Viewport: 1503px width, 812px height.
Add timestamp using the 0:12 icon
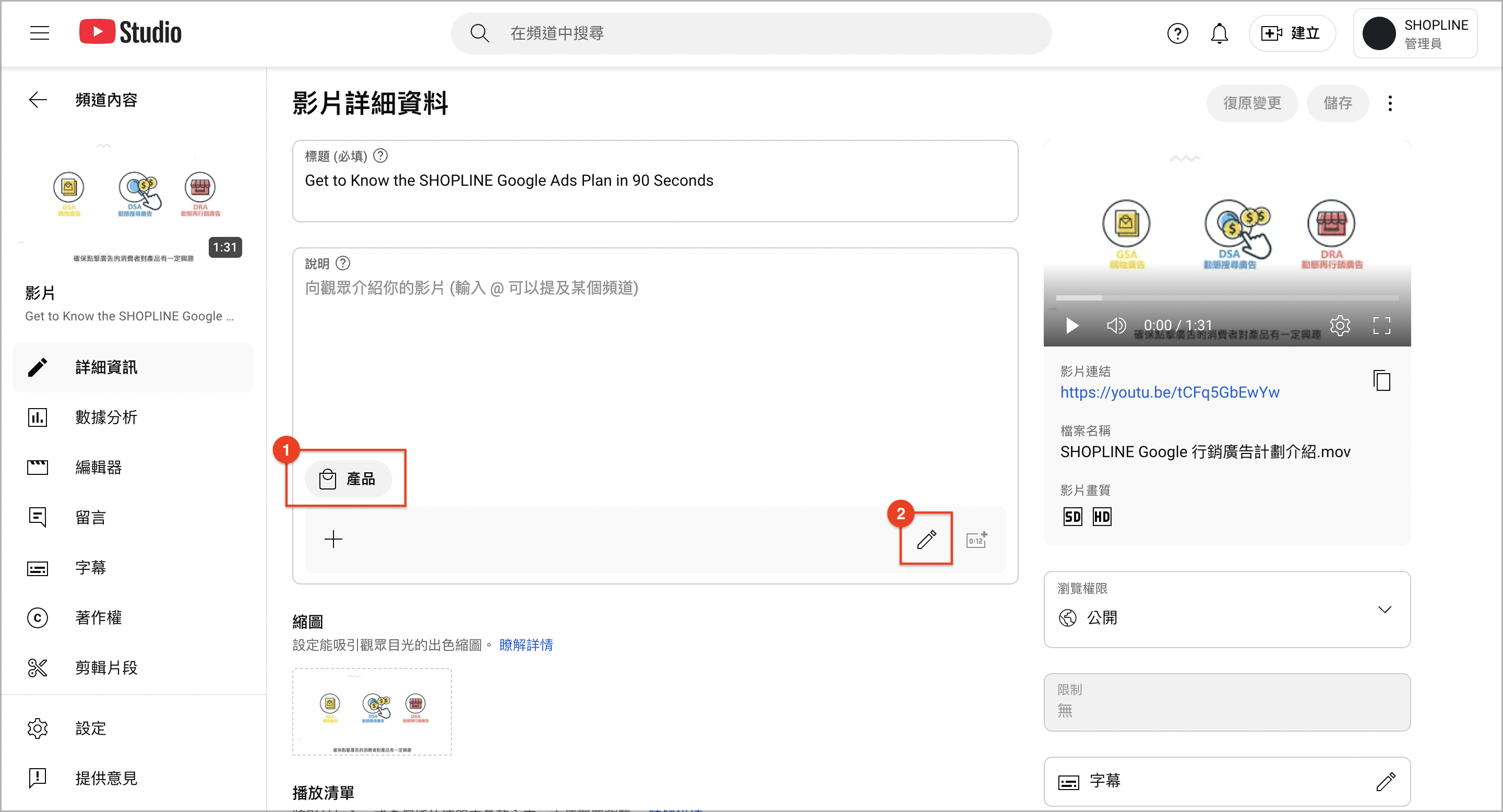coord(976,539)
